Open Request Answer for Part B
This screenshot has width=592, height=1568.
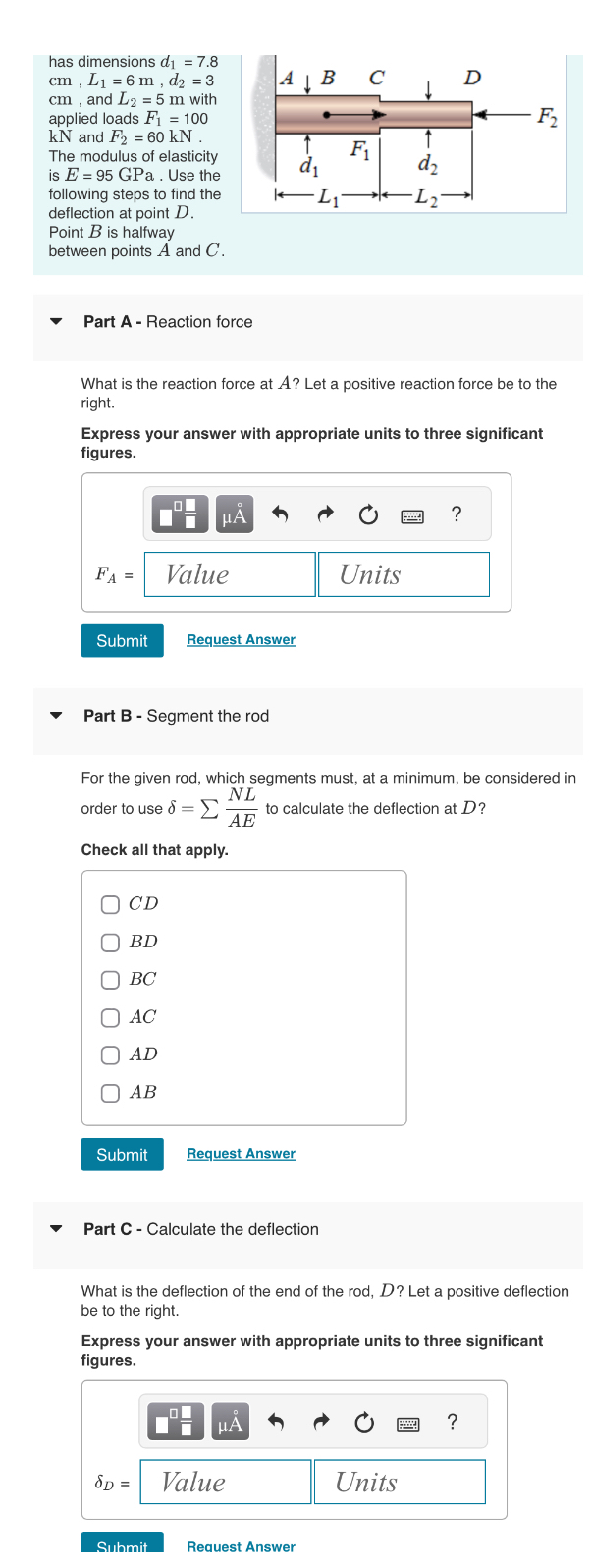point(241,1153)
